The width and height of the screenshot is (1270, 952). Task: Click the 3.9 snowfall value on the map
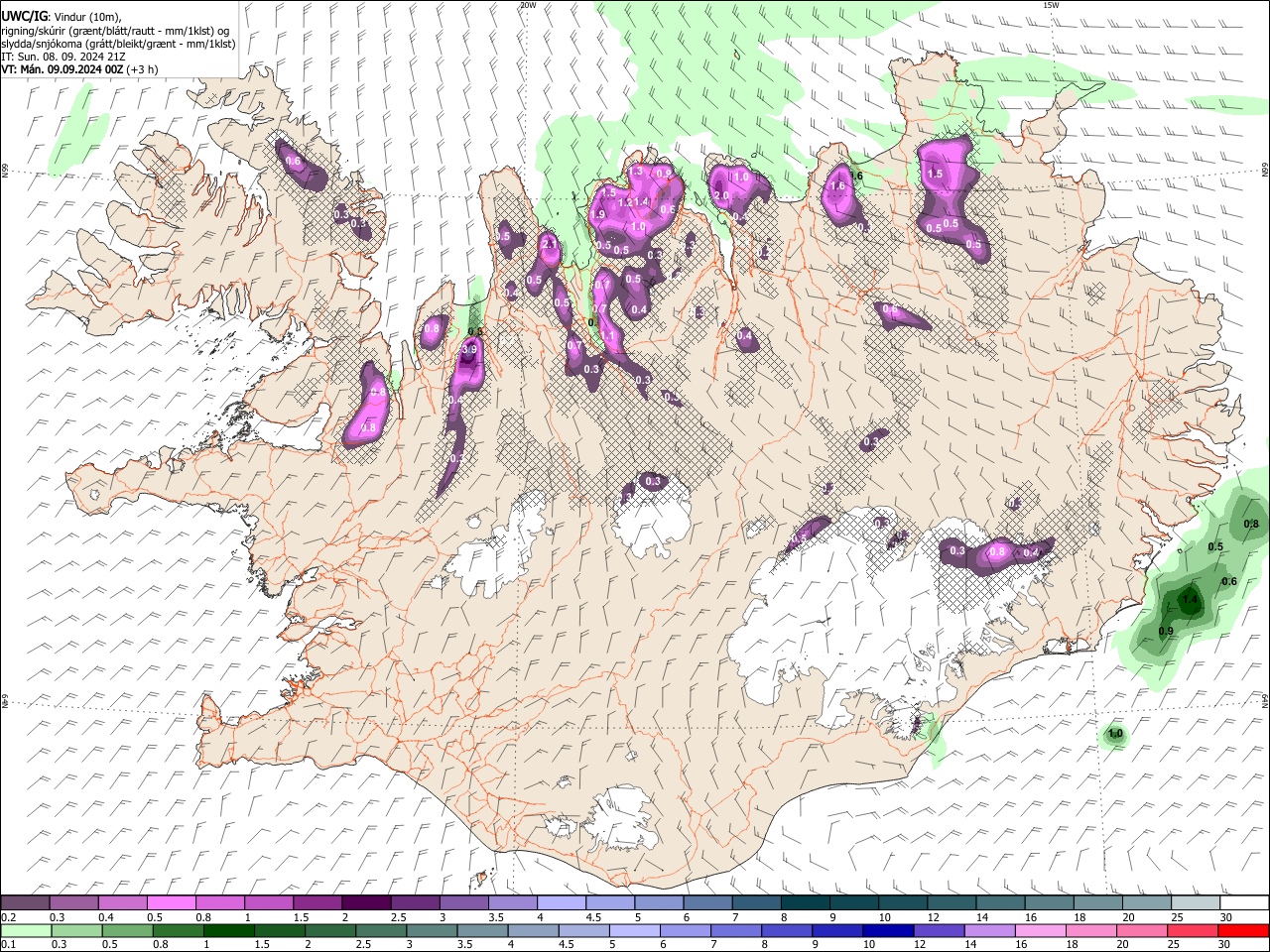[x=470, y=350]
